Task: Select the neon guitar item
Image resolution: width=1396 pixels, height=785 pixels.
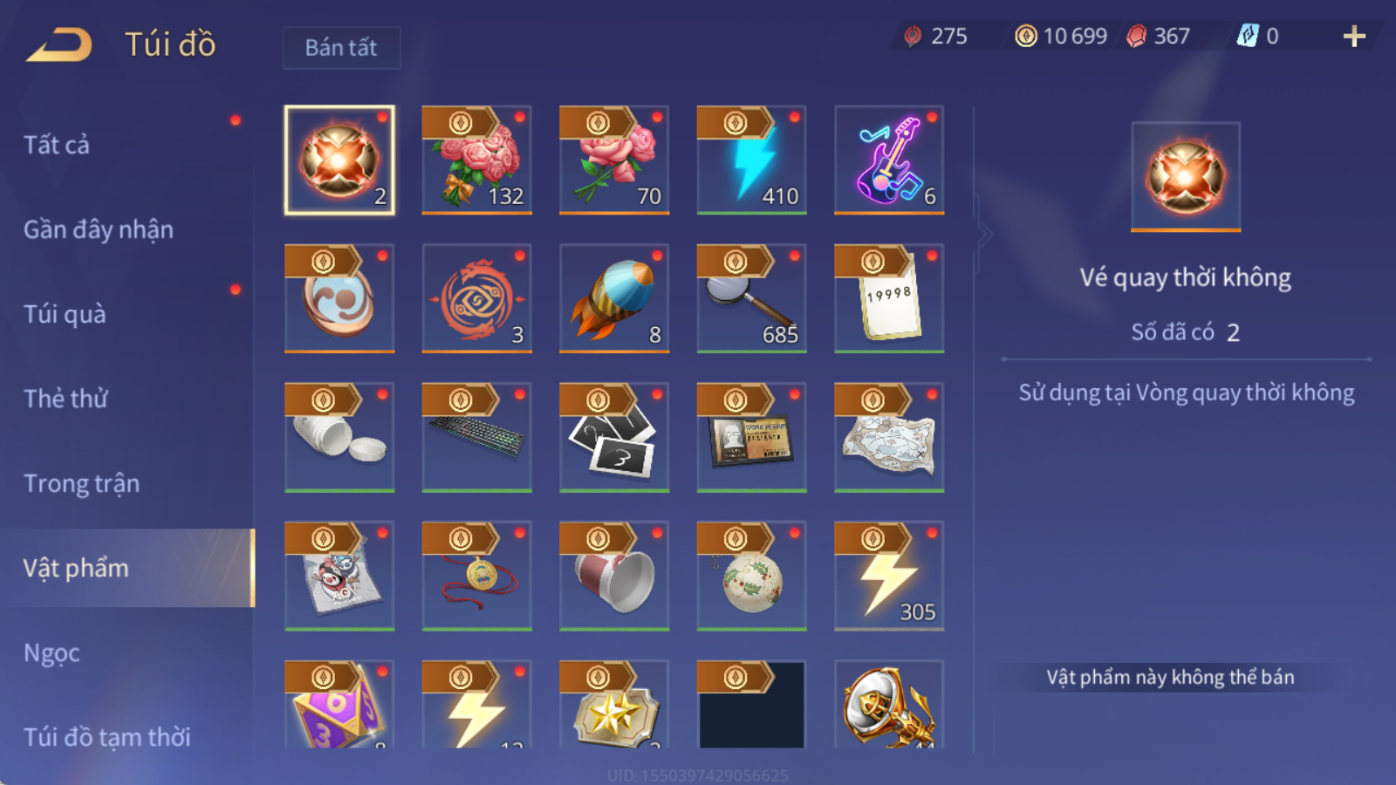Action: point(889,160)
